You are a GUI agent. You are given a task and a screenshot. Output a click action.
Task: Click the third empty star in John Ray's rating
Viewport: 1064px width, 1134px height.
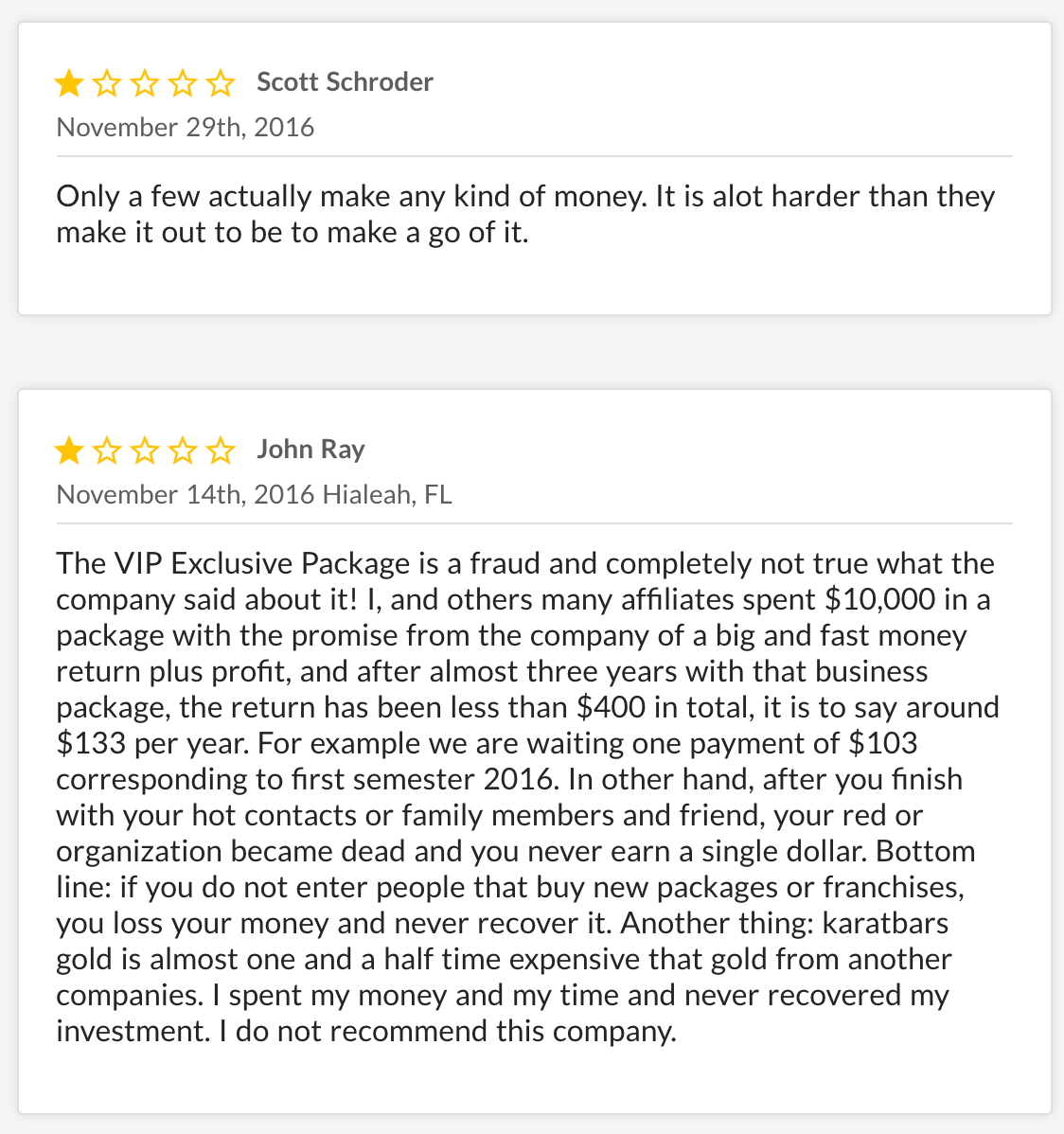pos(145,451)
